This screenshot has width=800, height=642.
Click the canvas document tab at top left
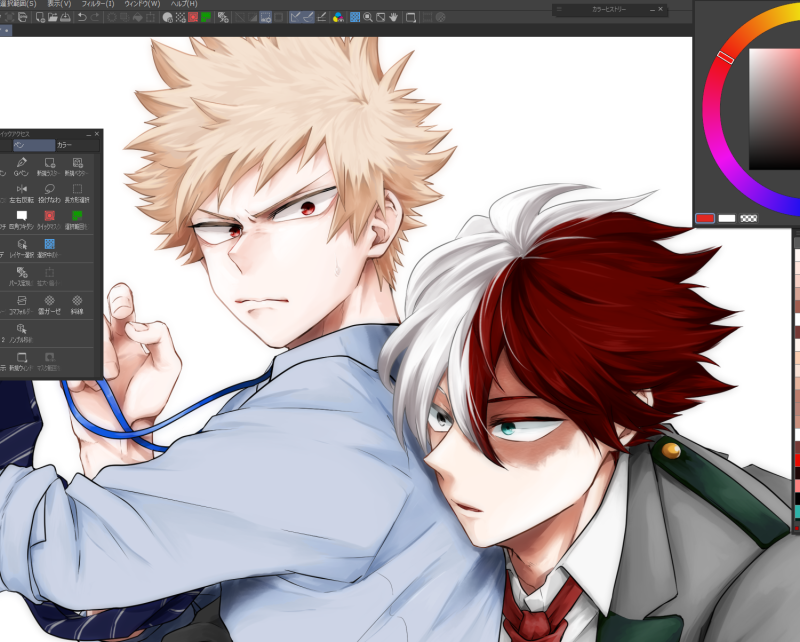[x=6, y=31]
